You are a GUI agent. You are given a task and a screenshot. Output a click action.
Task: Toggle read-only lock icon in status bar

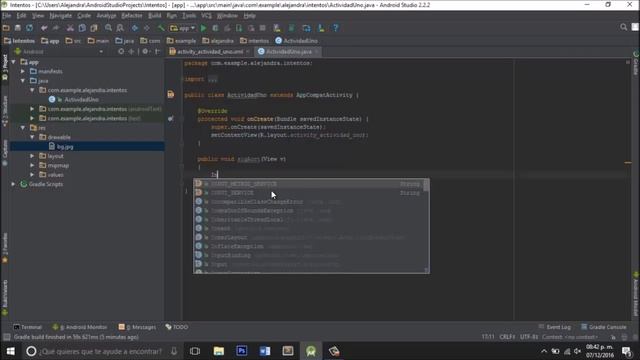tap(613, 337)
